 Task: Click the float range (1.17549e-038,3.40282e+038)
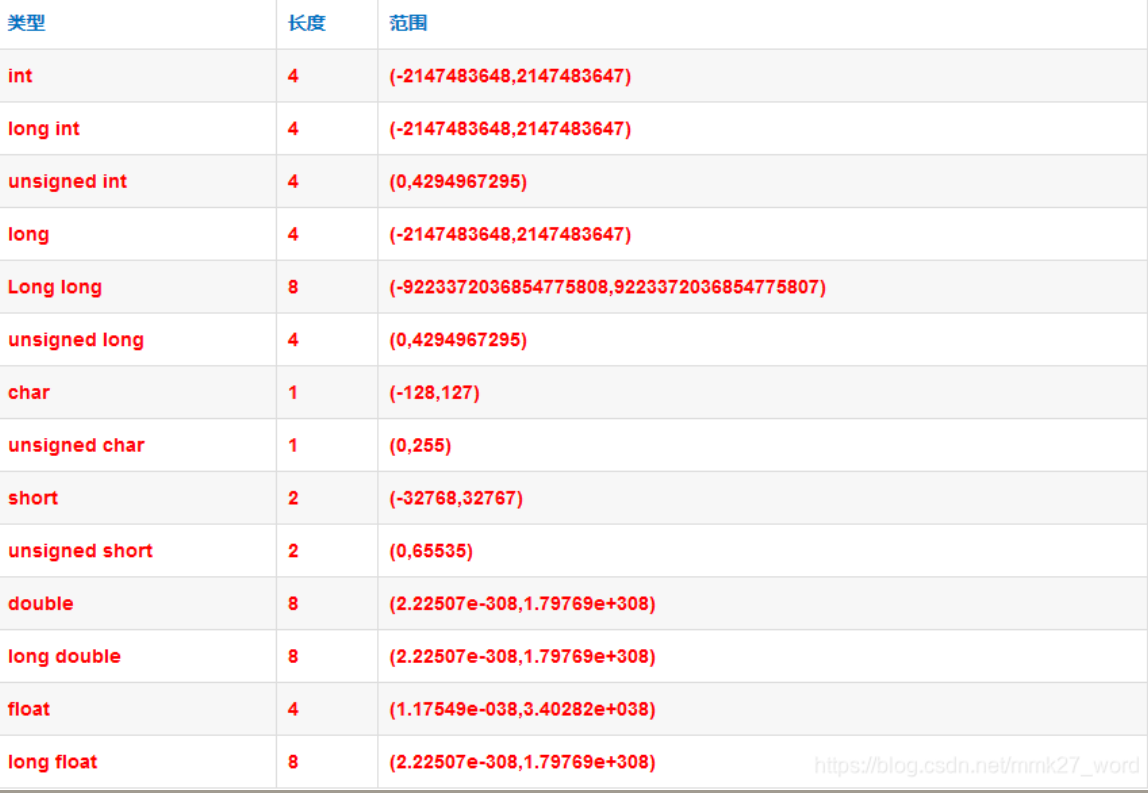[522, 709]
